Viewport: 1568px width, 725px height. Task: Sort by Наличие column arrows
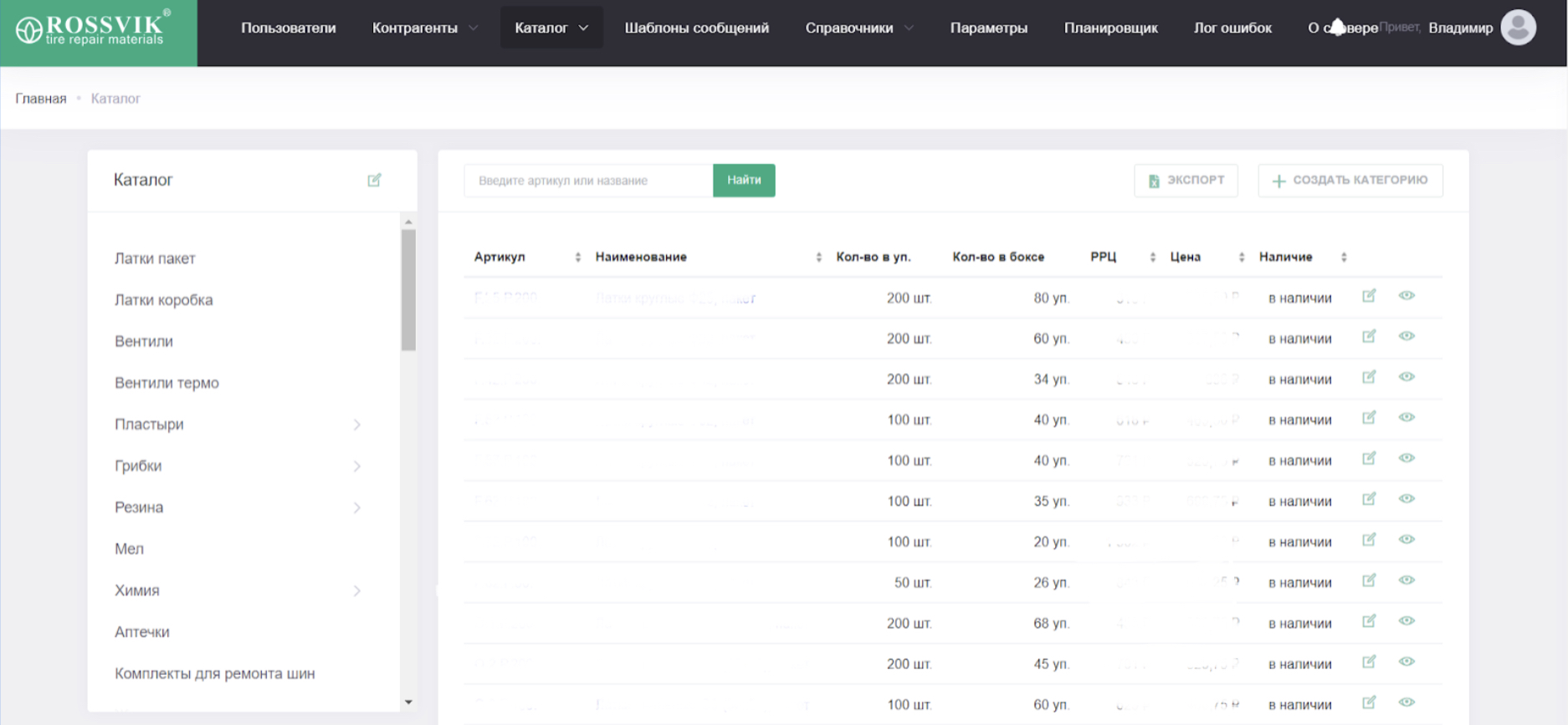(x=1344, y=258)
